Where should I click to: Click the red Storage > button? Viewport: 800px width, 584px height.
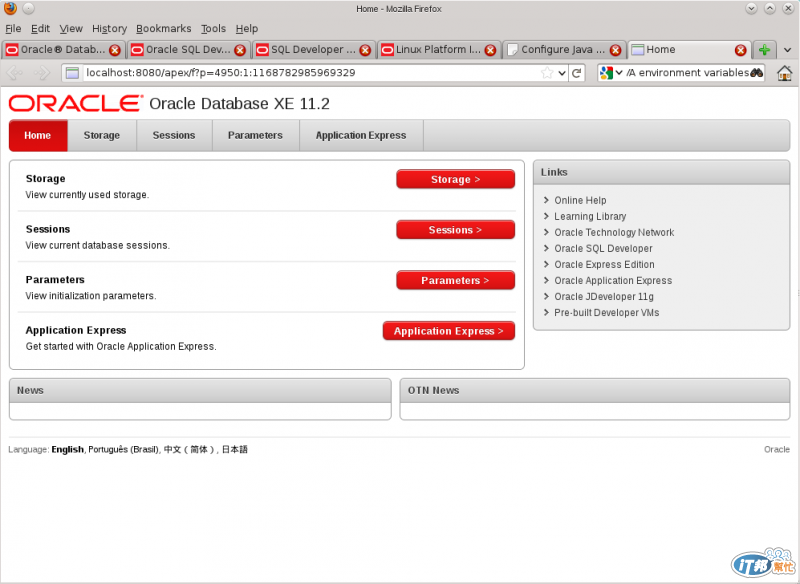coord(456,179)
